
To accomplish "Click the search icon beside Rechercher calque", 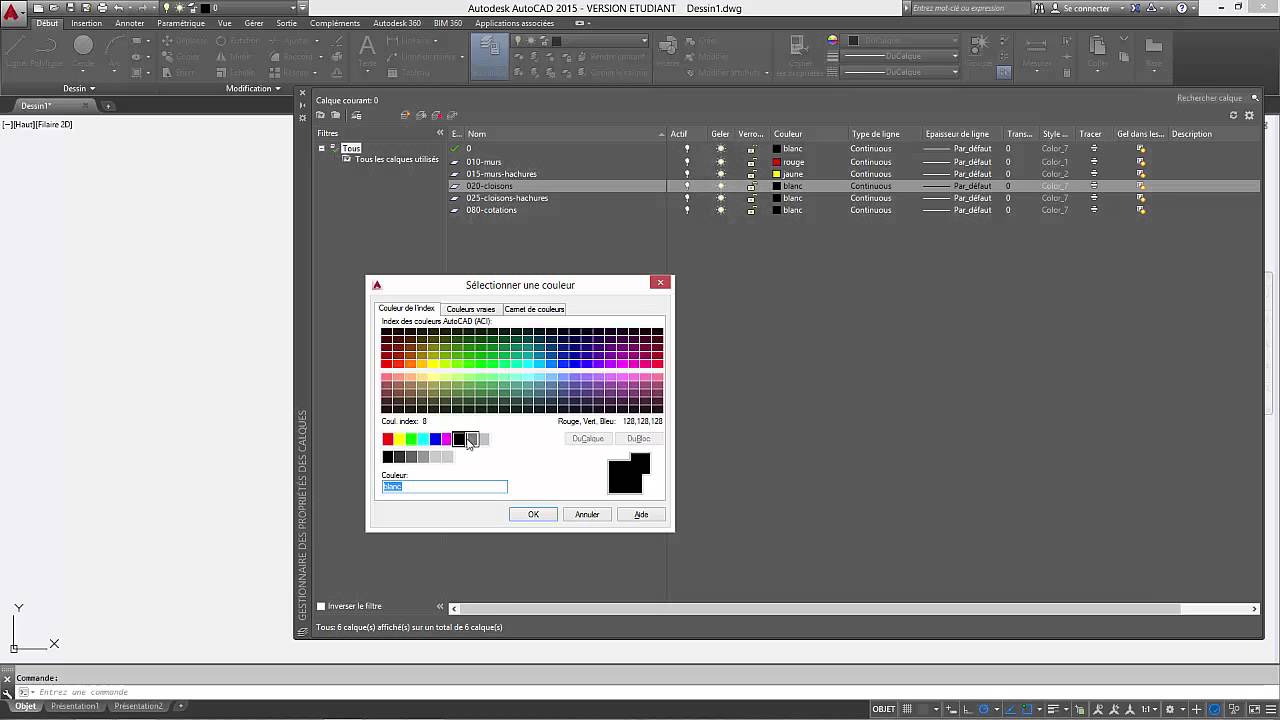I will [1256, 98].
